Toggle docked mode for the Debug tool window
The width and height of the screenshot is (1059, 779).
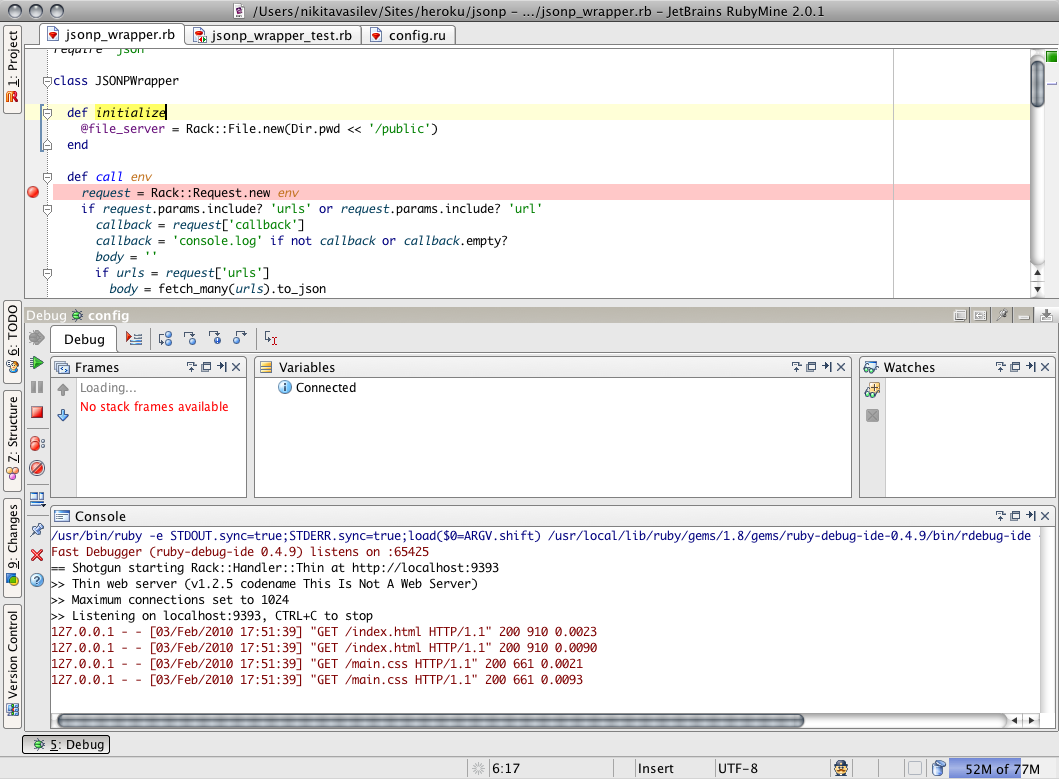tap(980, 316)
